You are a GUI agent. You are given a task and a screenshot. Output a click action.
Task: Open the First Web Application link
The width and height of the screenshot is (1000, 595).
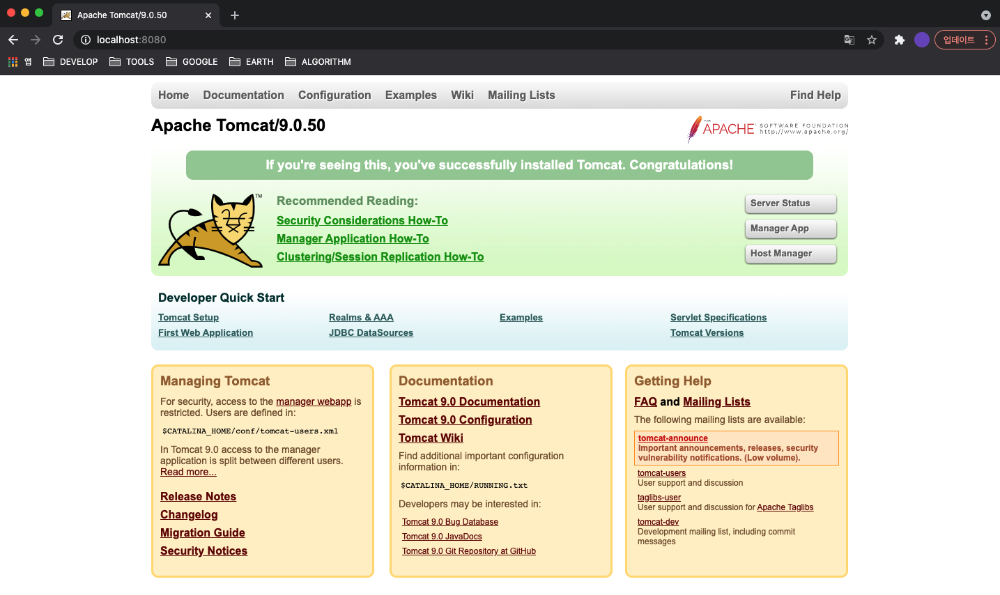tap(205, 333)
